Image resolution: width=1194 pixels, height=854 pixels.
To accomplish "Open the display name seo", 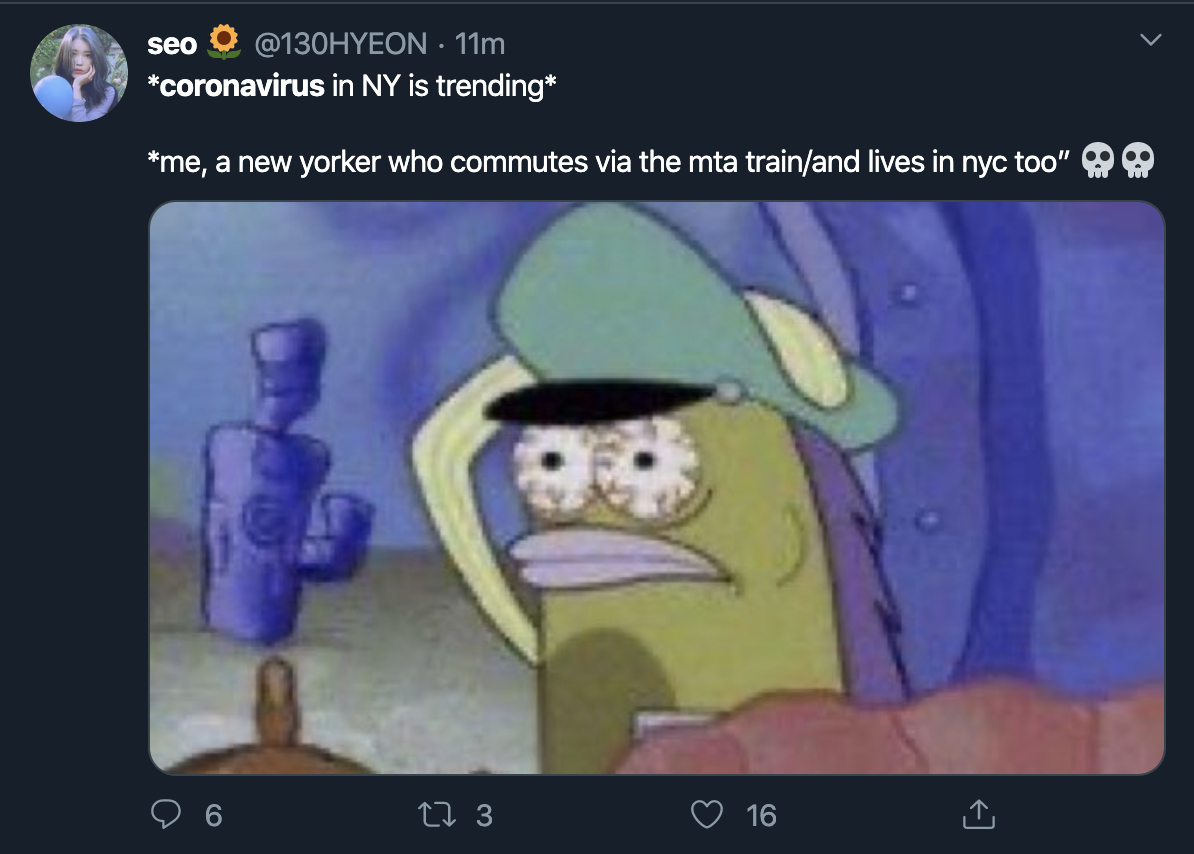I will (172, 44).
